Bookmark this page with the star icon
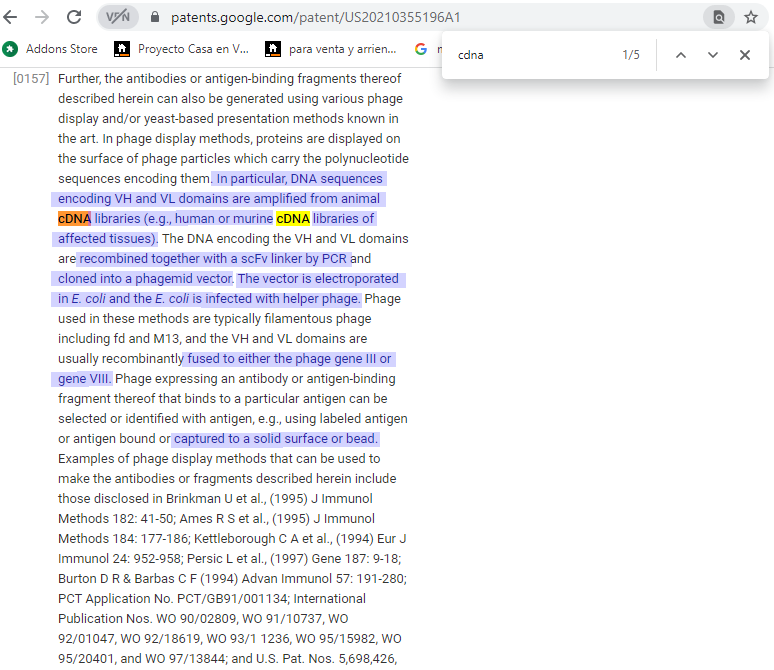This screenshot has height=670, width=774. [751, 17]
